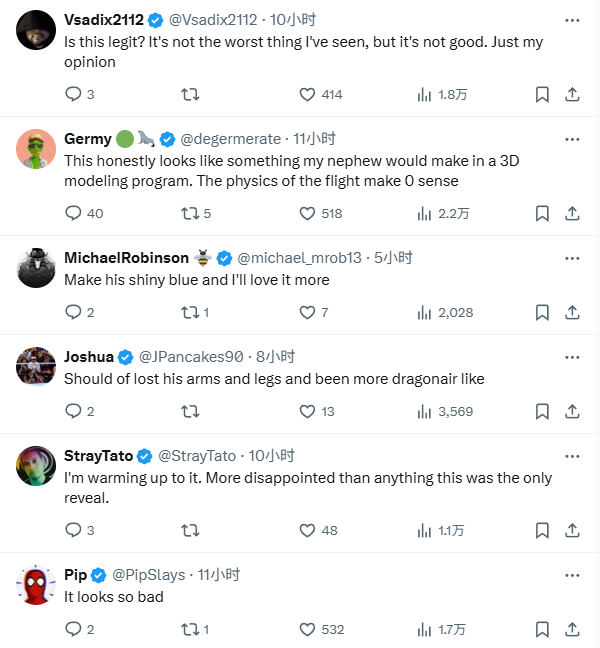
Task: Open the @JPancakes90 profile handle
Action: [191, 356]
